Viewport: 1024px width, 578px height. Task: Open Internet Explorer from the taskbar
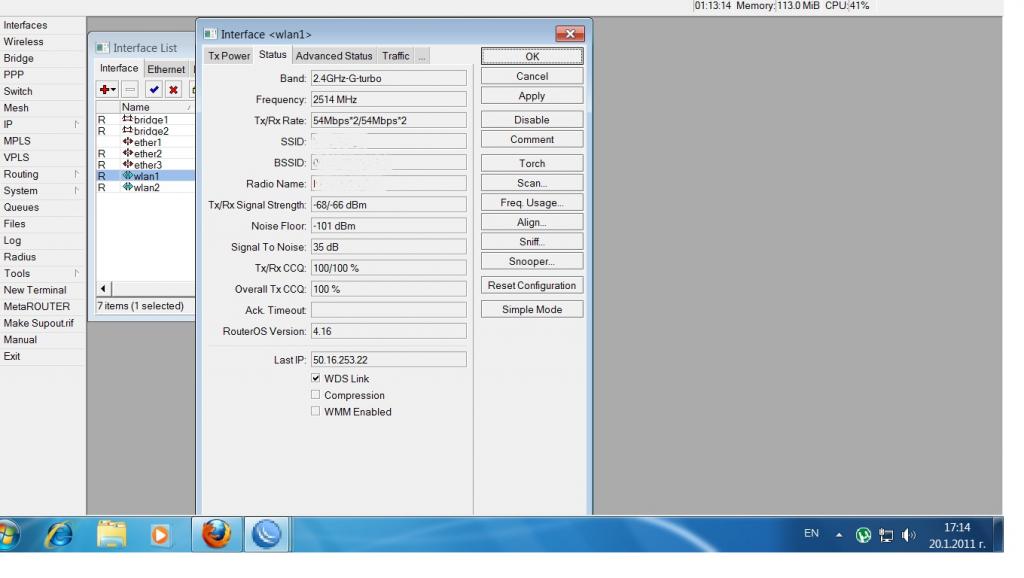point(59,534)
